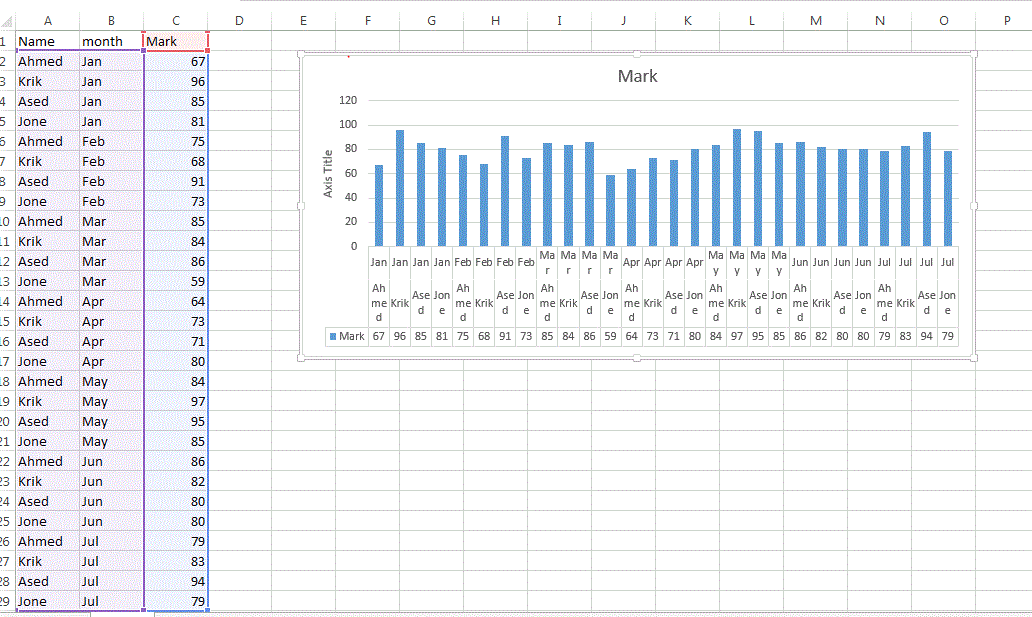Viewport: 1032px width, 617px height.
Task: Click the "Mark" header cell C1
Action: point(176,41)
